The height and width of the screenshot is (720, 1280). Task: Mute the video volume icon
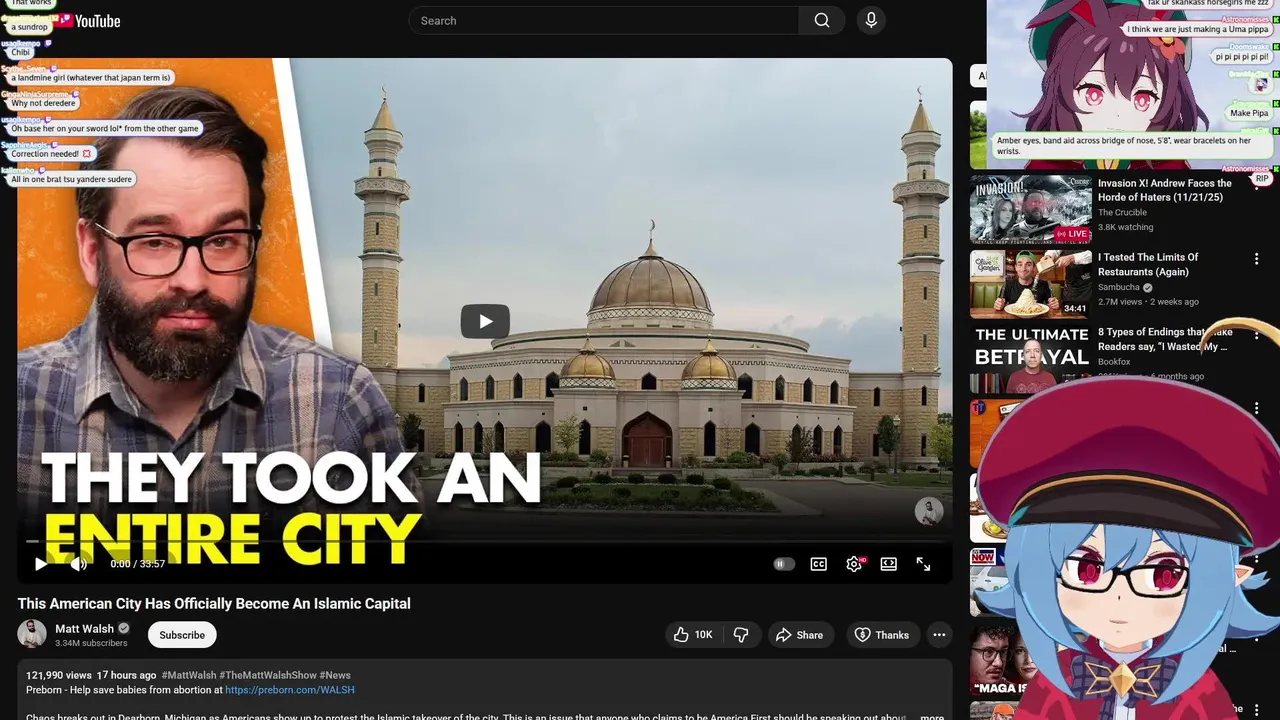coord(79,564)
